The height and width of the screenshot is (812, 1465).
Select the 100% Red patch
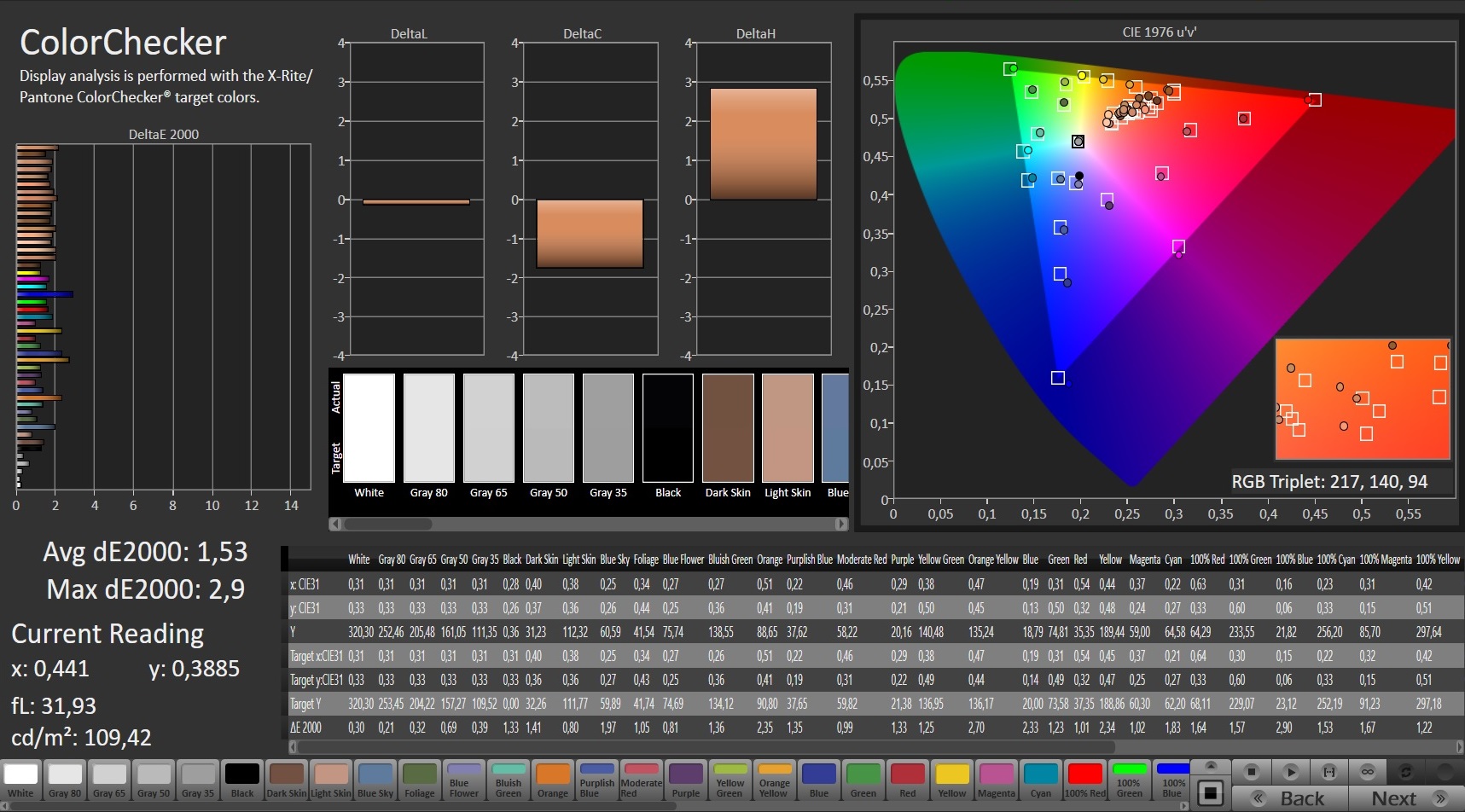[x=1084, y=780]
